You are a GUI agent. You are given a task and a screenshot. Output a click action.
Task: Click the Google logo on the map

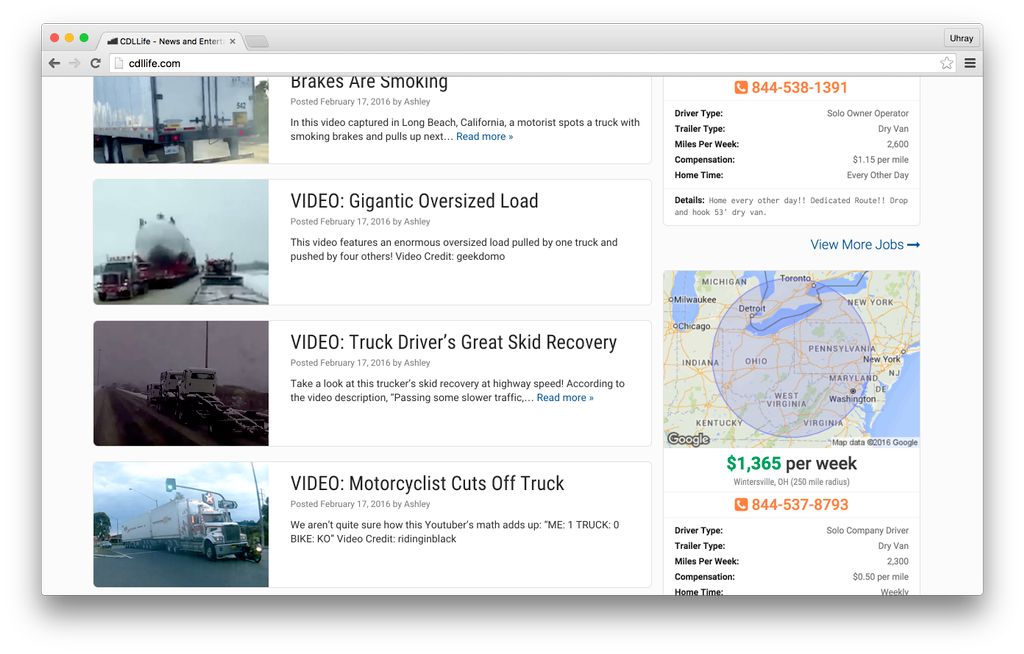688,439
